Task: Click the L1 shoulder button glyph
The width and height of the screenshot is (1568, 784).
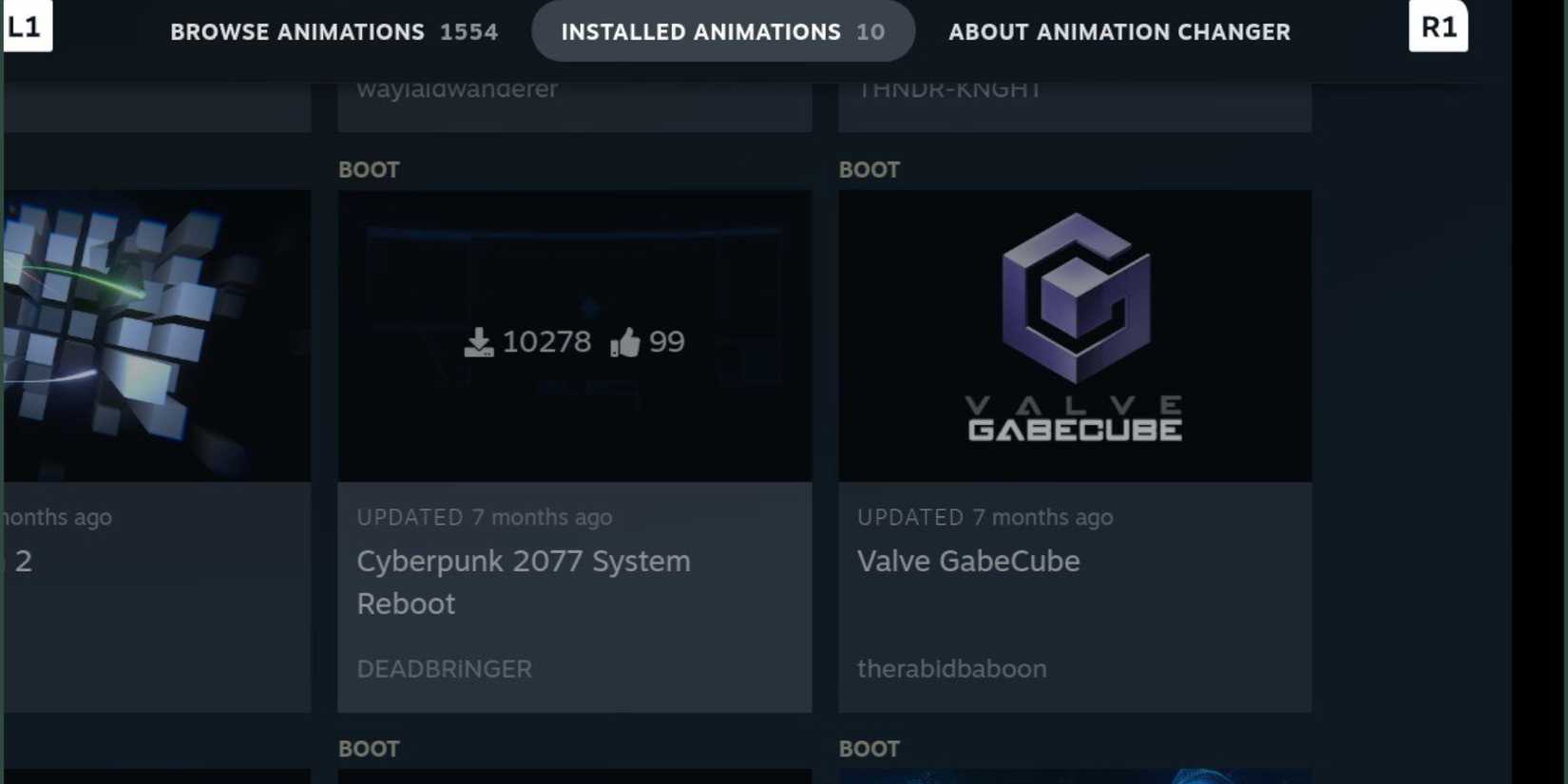Action: click(x=27, y=26)
